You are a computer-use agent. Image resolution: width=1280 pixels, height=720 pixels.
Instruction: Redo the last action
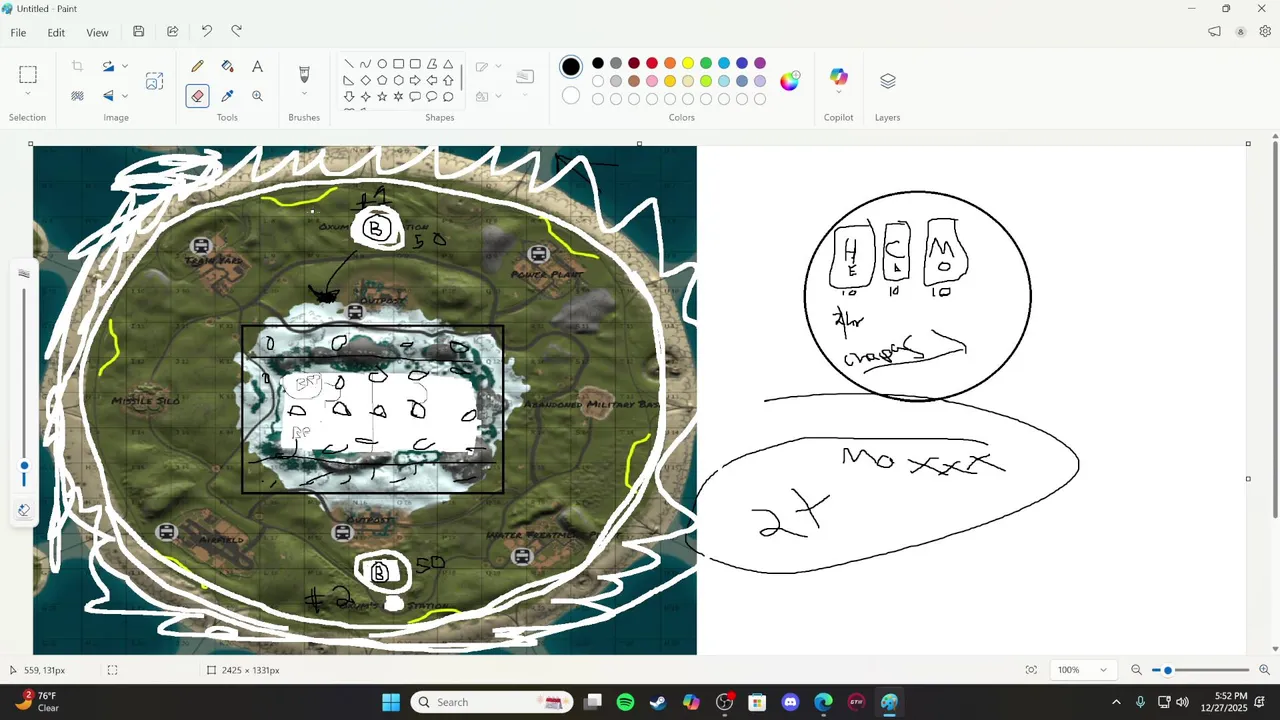click(x=237, y=32)
